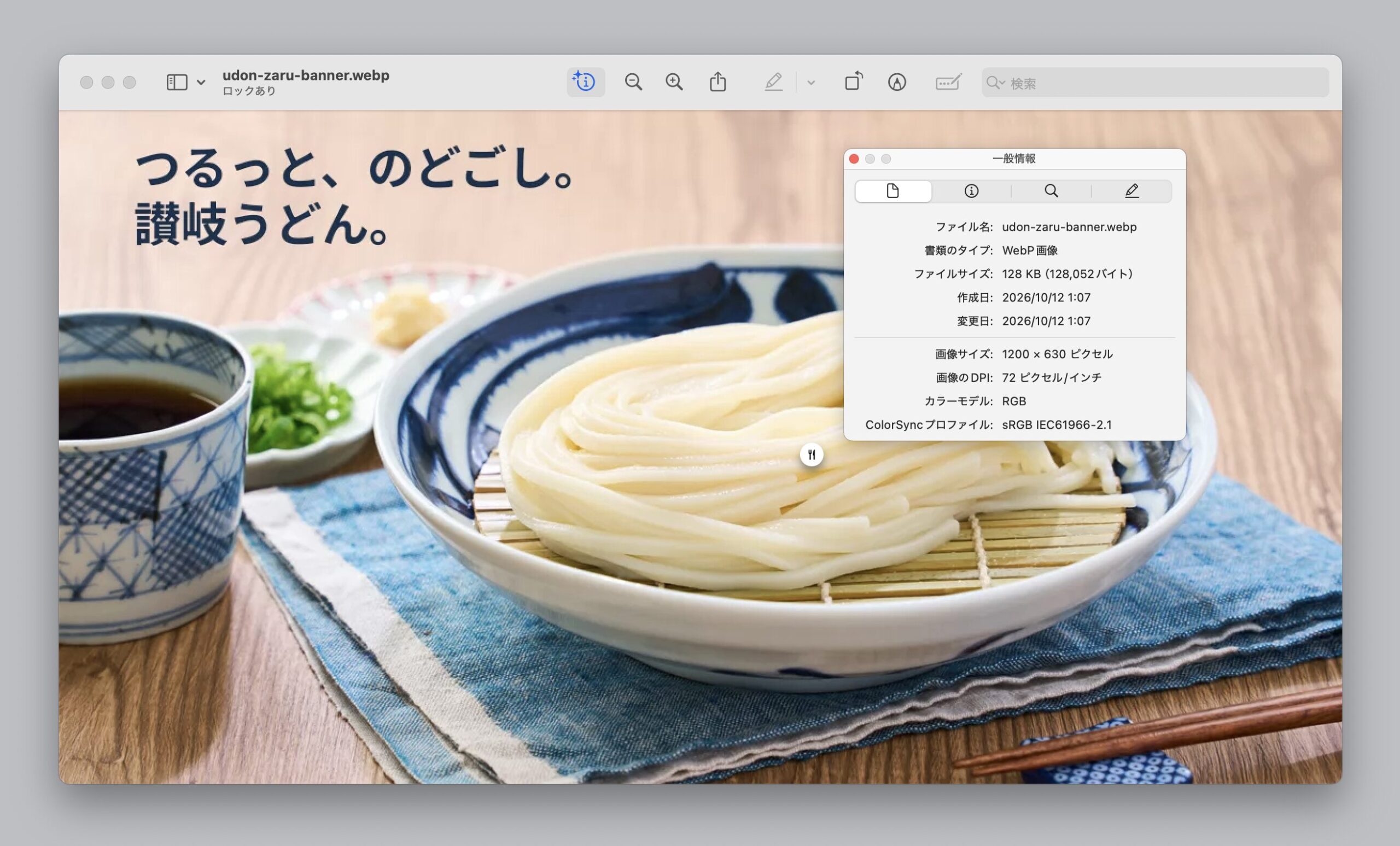Click the 変更日 date value
Screen dimensions: 1400x846
[x=1046, y=321]
